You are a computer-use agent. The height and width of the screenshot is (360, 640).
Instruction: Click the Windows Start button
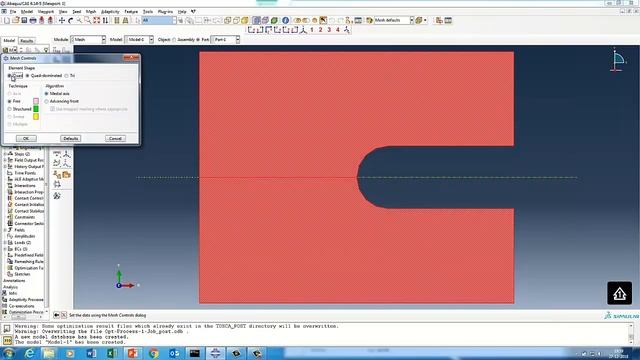pyautogui.click(x=9, y=353)
